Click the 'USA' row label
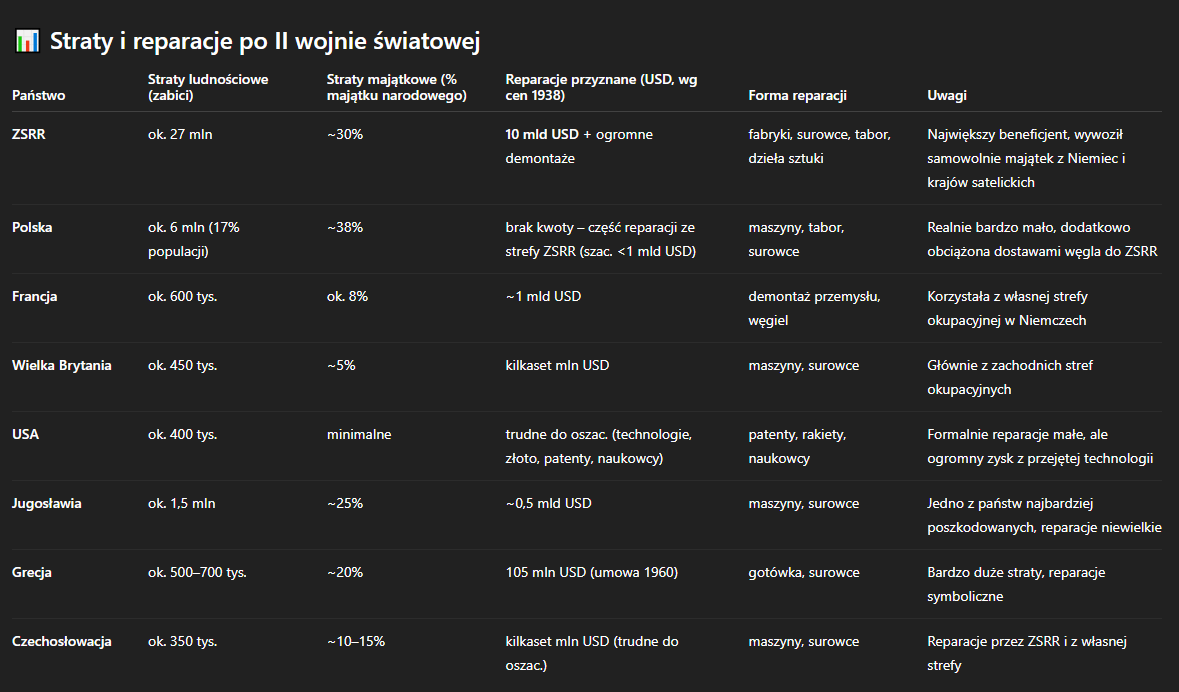Screen dimensions: 1179x692 [25, 435]
